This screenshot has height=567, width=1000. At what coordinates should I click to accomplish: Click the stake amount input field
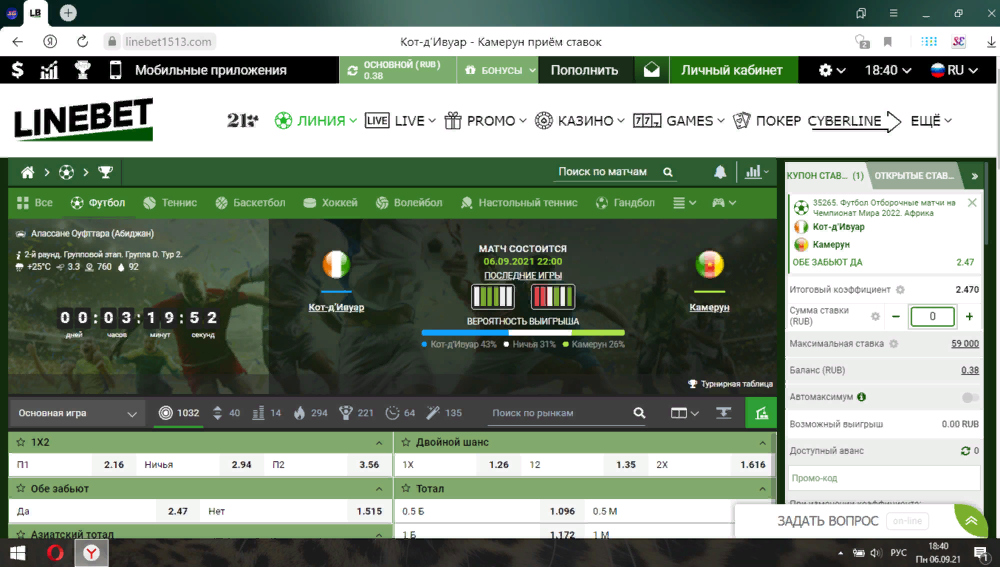click(x=932, y=316)
